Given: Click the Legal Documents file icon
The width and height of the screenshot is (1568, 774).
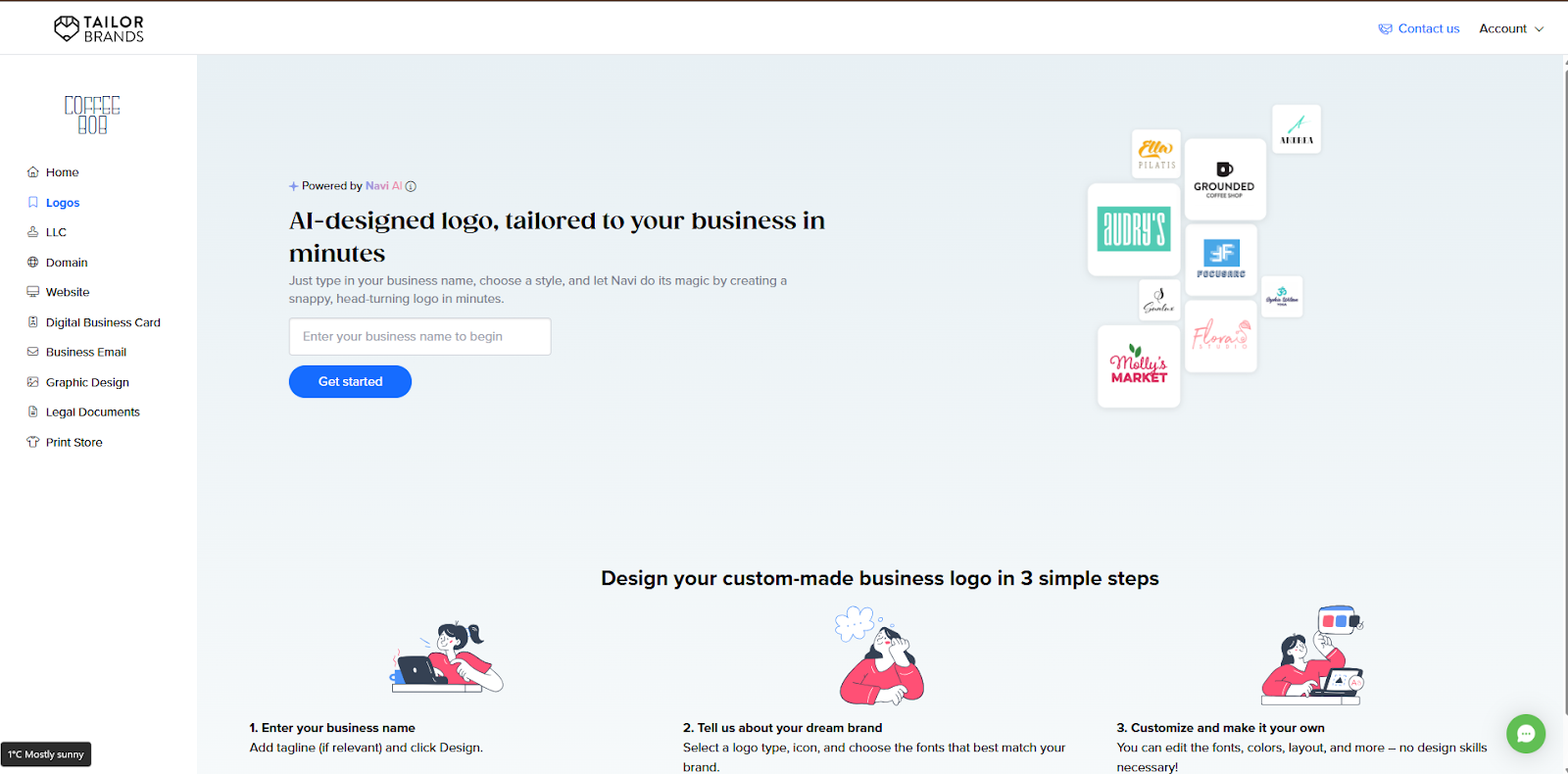Looking at the screenshot, I should click(33, 411).
